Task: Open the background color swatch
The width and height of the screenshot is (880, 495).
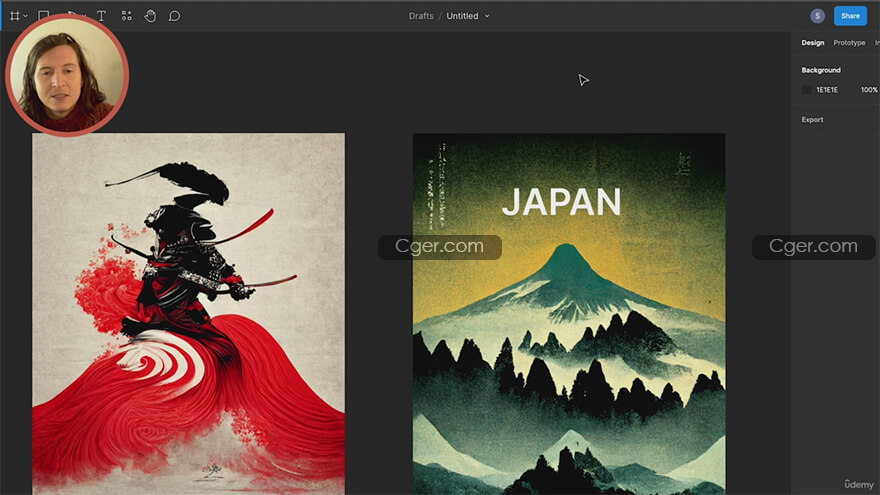Action: click(x=806, y=90)
